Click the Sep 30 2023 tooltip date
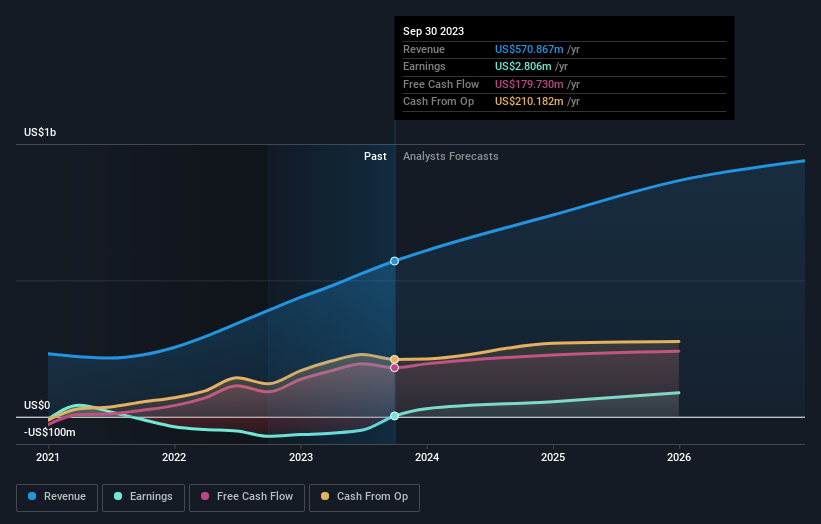Viewport: 821px width, 524px height. point(434,31)
